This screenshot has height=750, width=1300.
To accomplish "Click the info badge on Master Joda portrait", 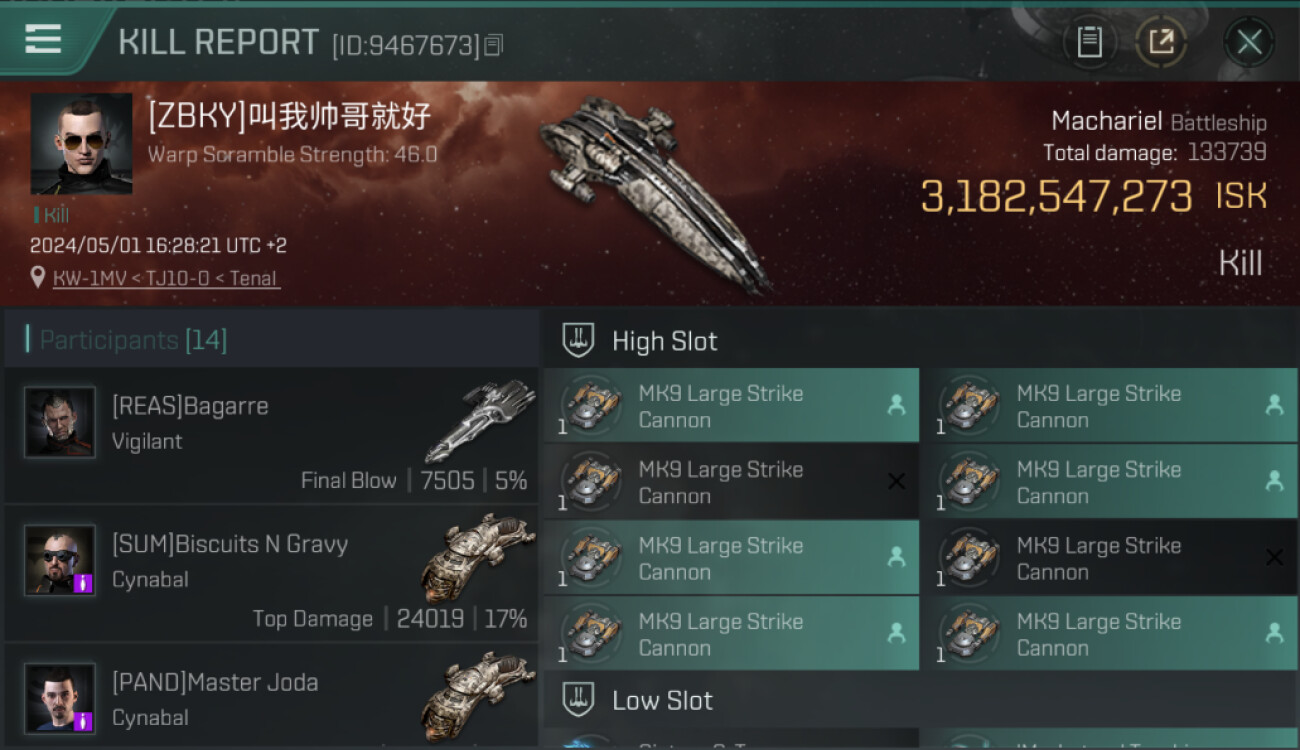I will (x=84, y=721).
